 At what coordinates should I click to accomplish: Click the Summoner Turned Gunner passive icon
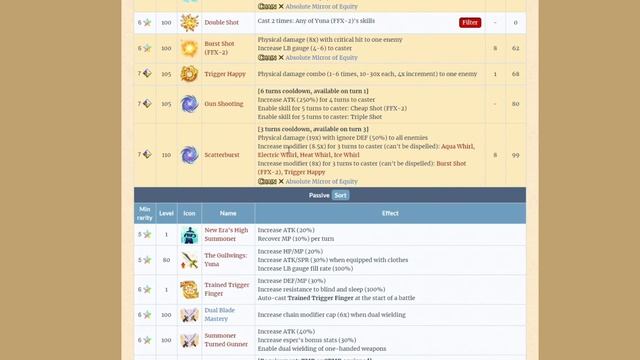click(189, 340)
